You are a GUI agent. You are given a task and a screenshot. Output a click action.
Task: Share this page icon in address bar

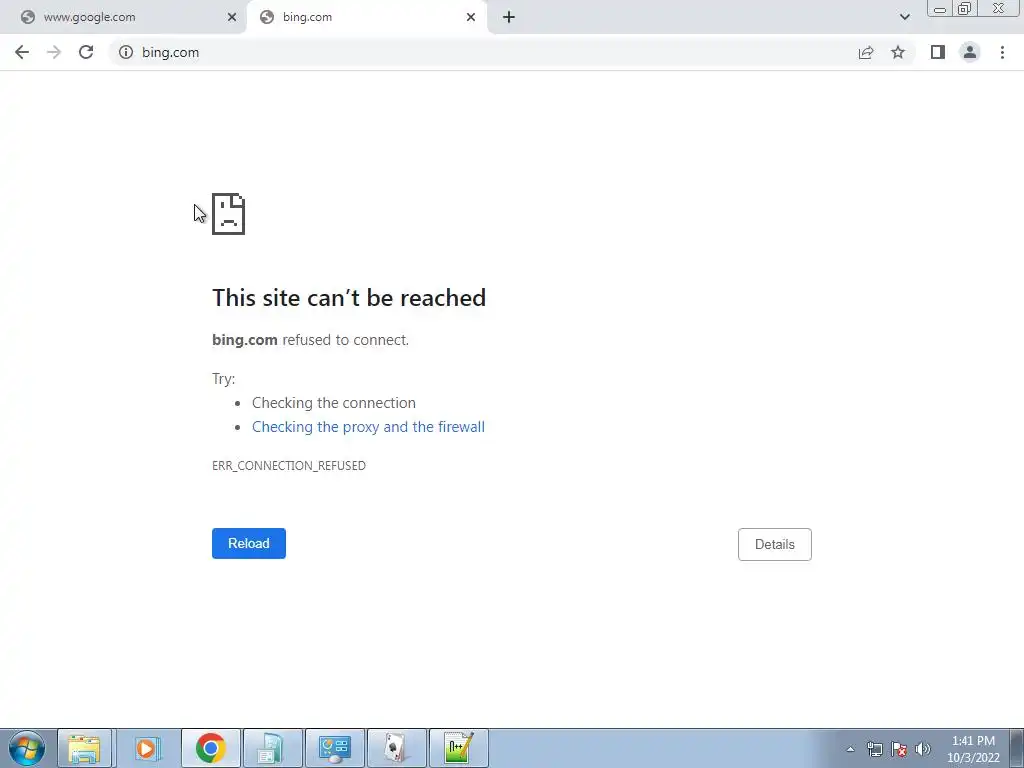pyautogui.click(x=866, y=52)
